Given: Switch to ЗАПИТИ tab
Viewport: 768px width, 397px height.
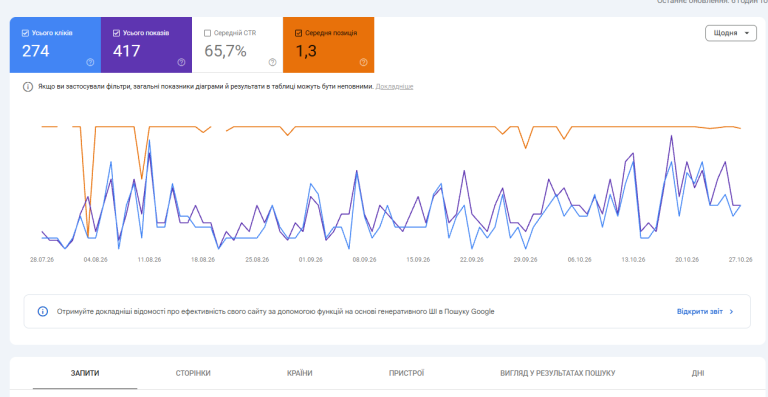Looking at the screenshot, I should [x=85, y=374].
